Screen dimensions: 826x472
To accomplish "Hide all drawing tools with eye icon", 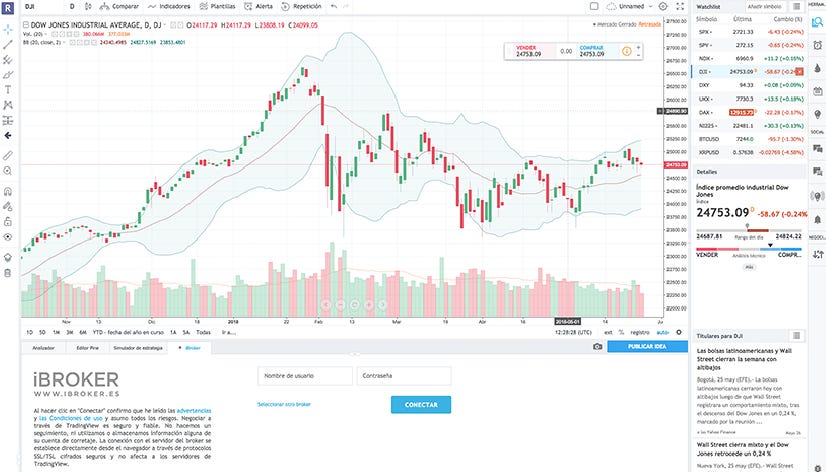I will (x=8, y=237).
